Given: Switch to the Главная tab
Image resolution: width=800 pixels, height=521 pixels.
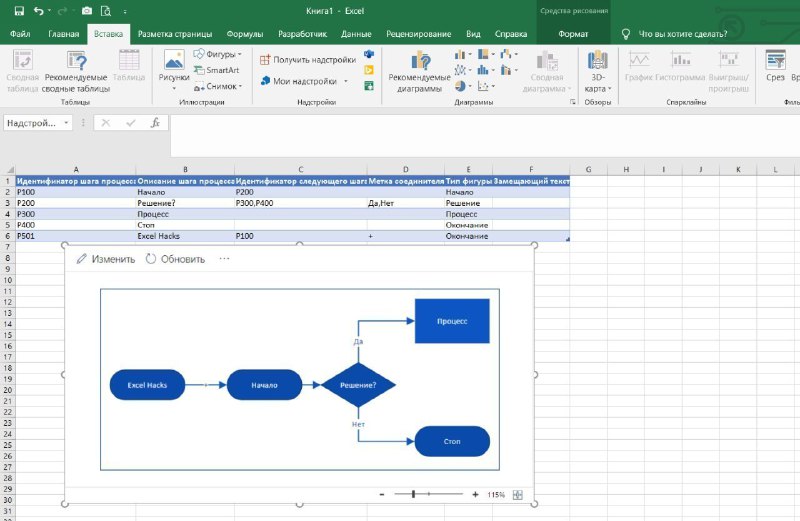Looking at the screenshot, I should coord(64,34).
